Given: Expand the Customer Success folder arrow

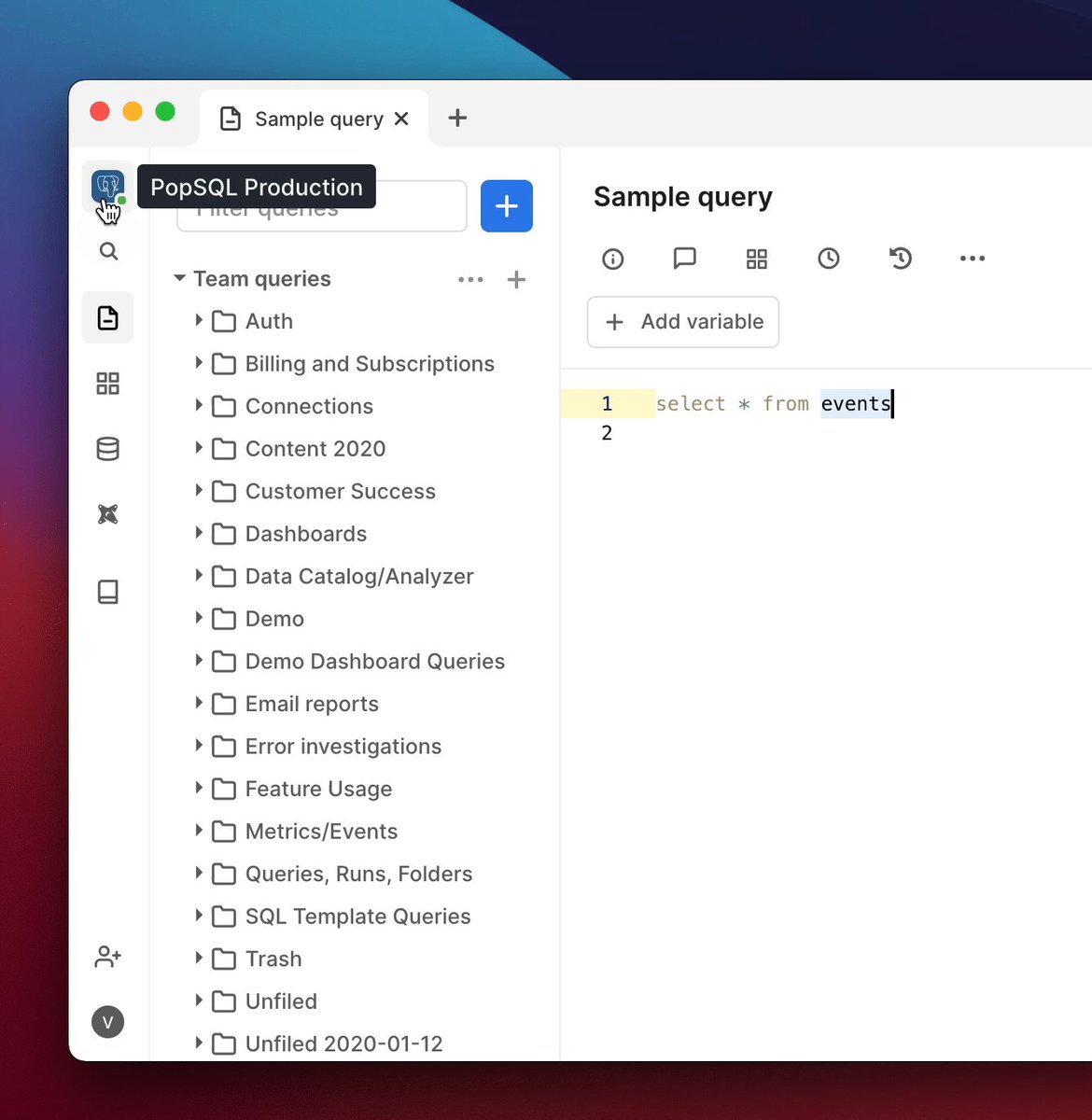Looking at the screenshot, I should tap(199, 490).
